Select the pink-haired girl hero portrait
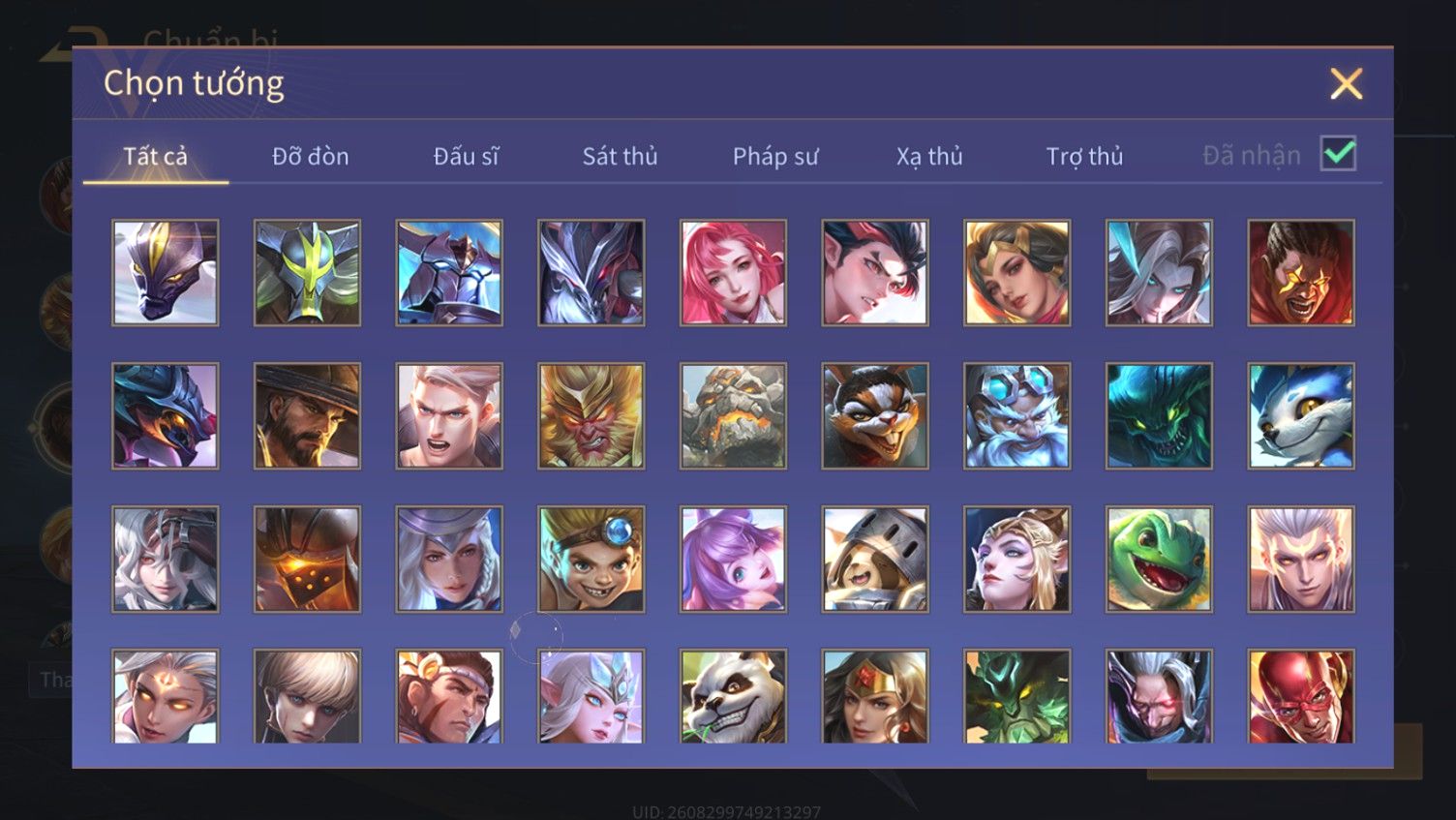The width and height of the screenshot is (1456, 820). point(733,272)
